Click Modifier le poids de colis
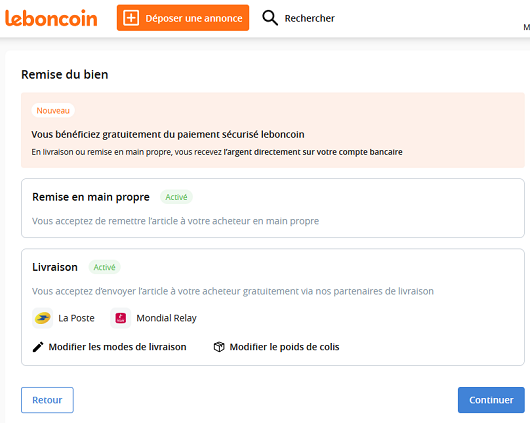 click(284, 347)
